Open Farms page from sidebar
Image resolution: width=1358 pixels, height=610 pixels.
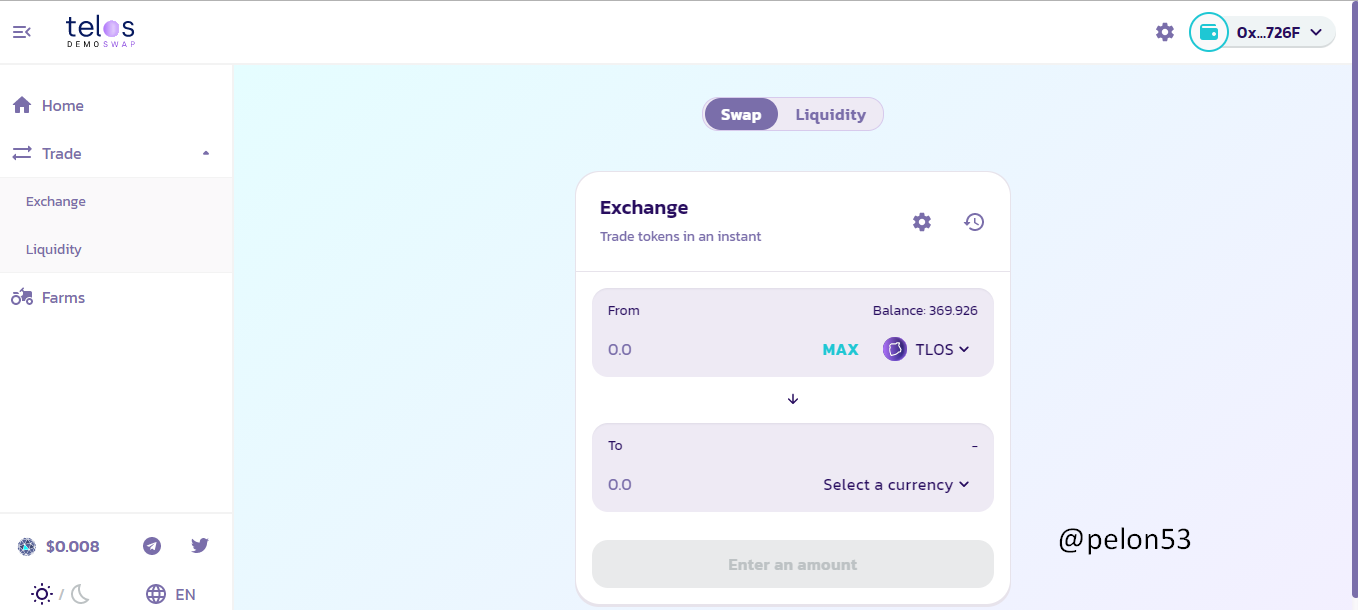[x=62, y=298]
